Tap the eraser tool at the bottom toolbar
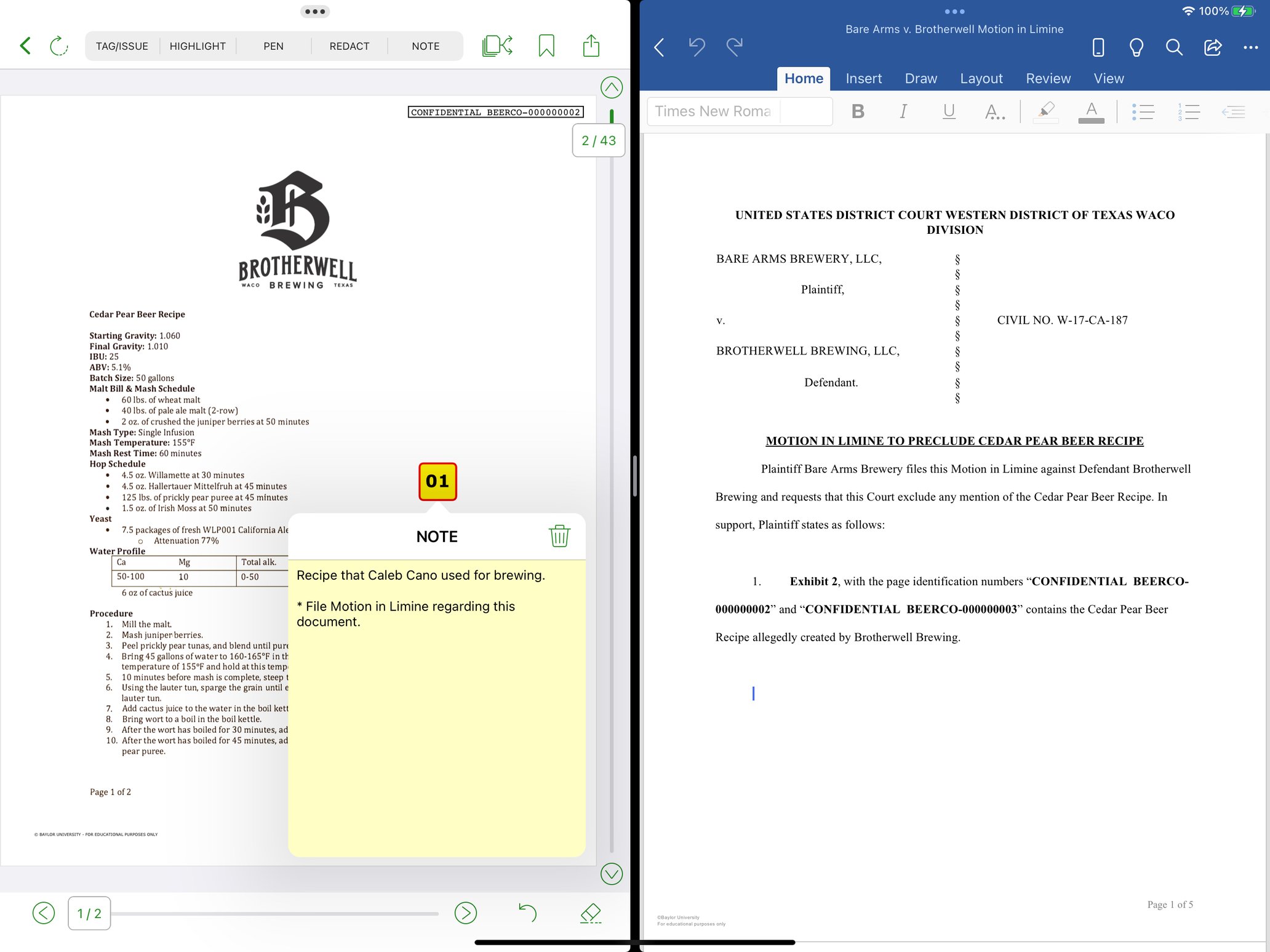This screenshot has height=952, width=1270. coord(589,913)
